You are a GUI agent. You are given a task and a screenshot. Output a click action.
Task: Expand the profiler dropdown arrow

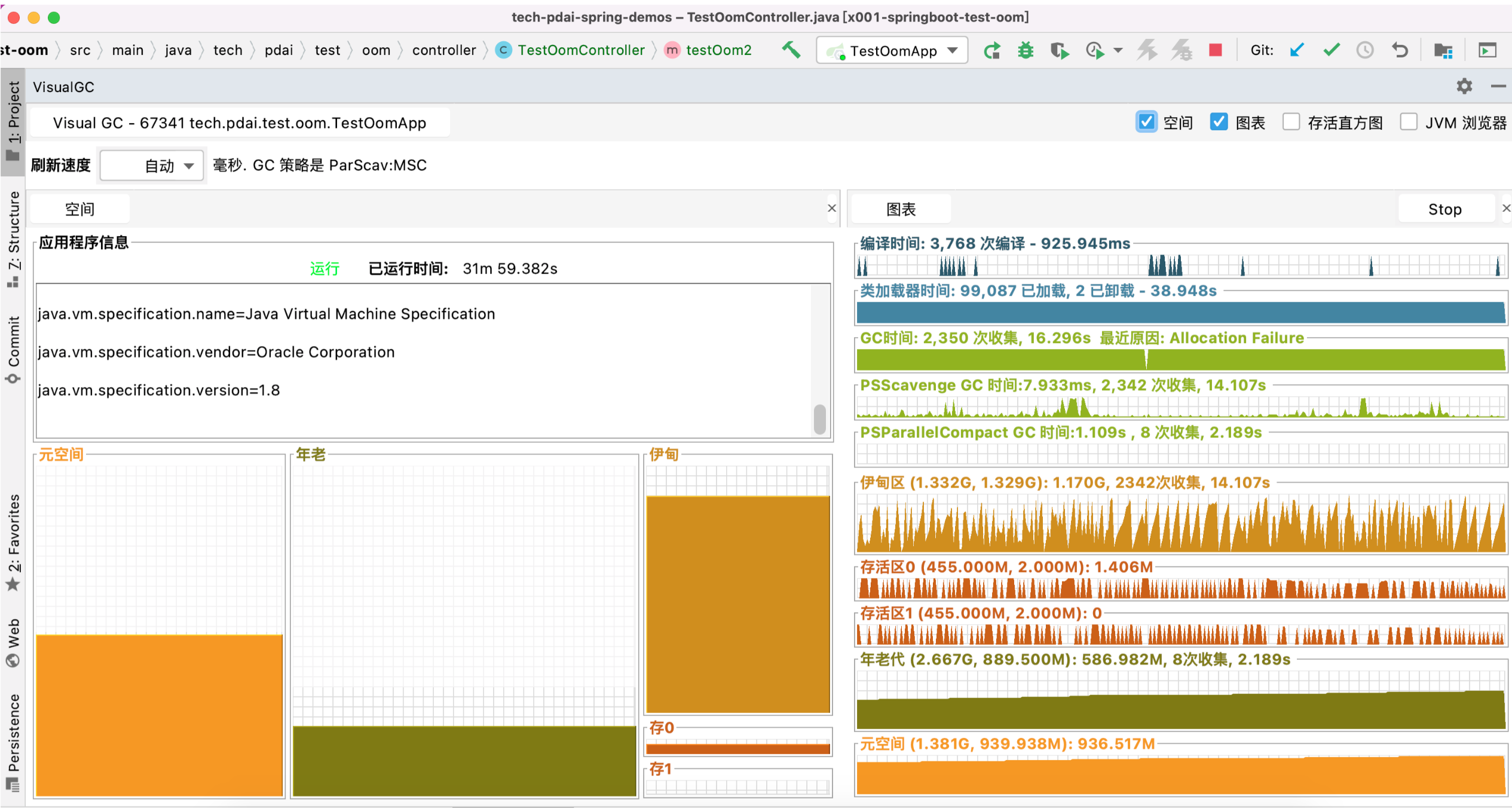pyautogui.click(x=1118, y=51)
